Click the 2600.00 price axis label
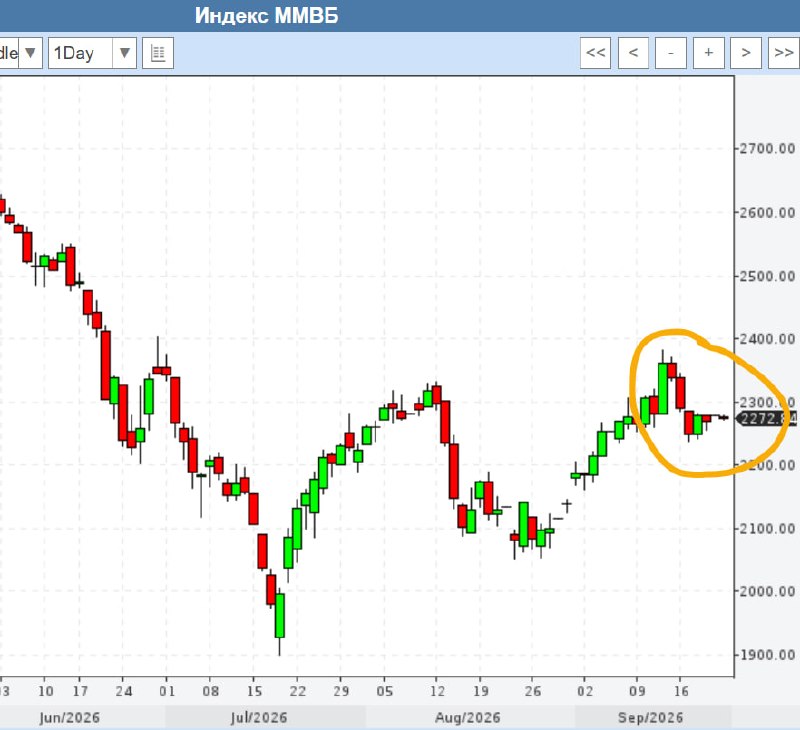The image size is (800, 730). tap(767, 212)
